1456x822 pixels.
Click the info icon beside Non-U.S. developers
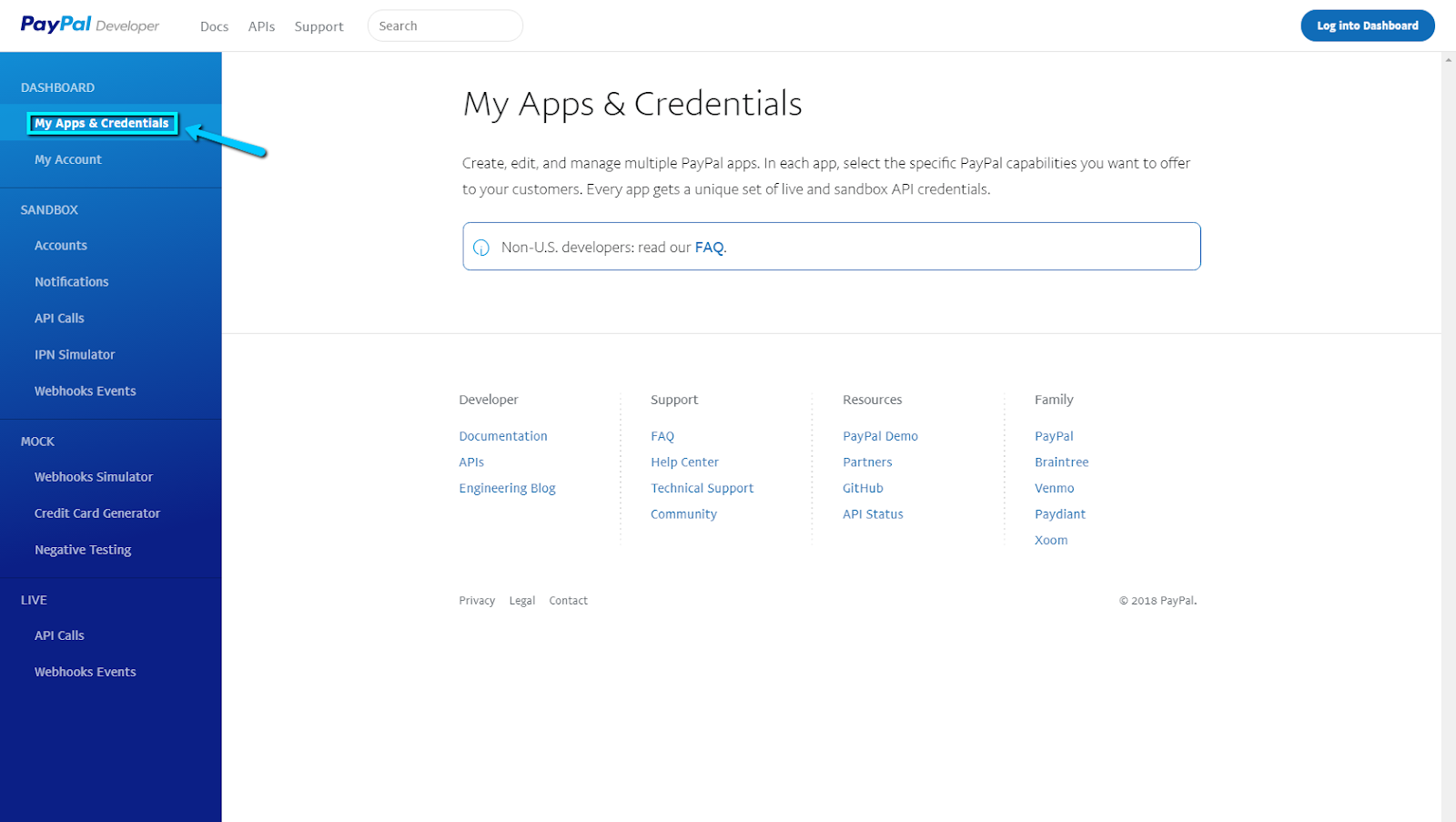481,248
